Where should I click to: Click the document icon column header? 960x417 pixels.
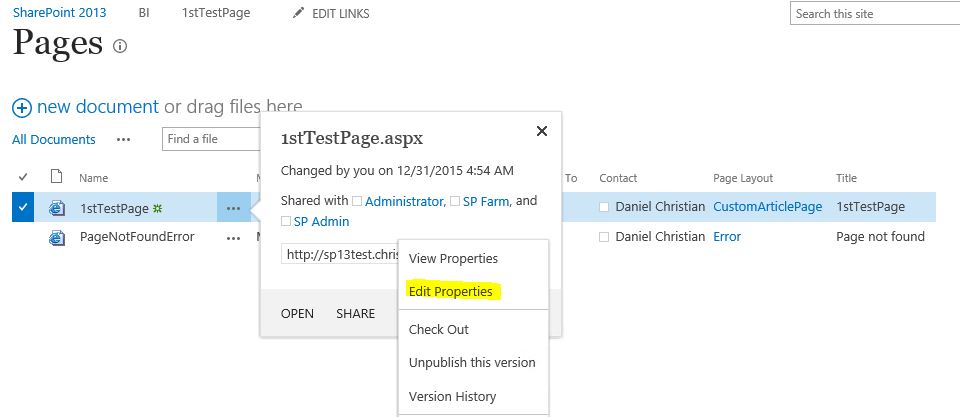57,178
